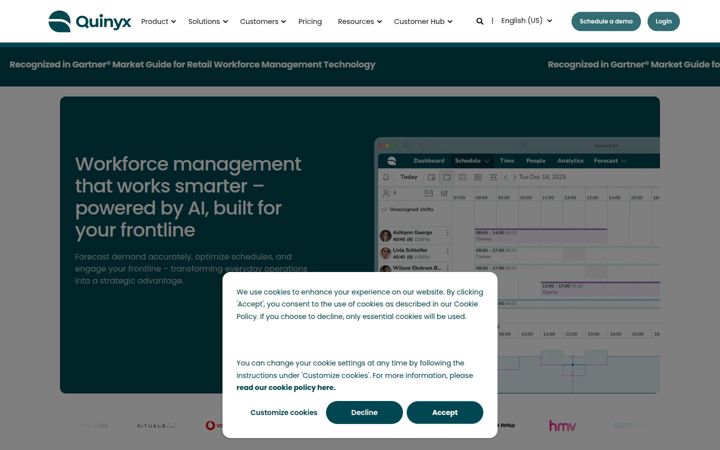
Task: Open the English (US) language selector
Action: [526, 21]
